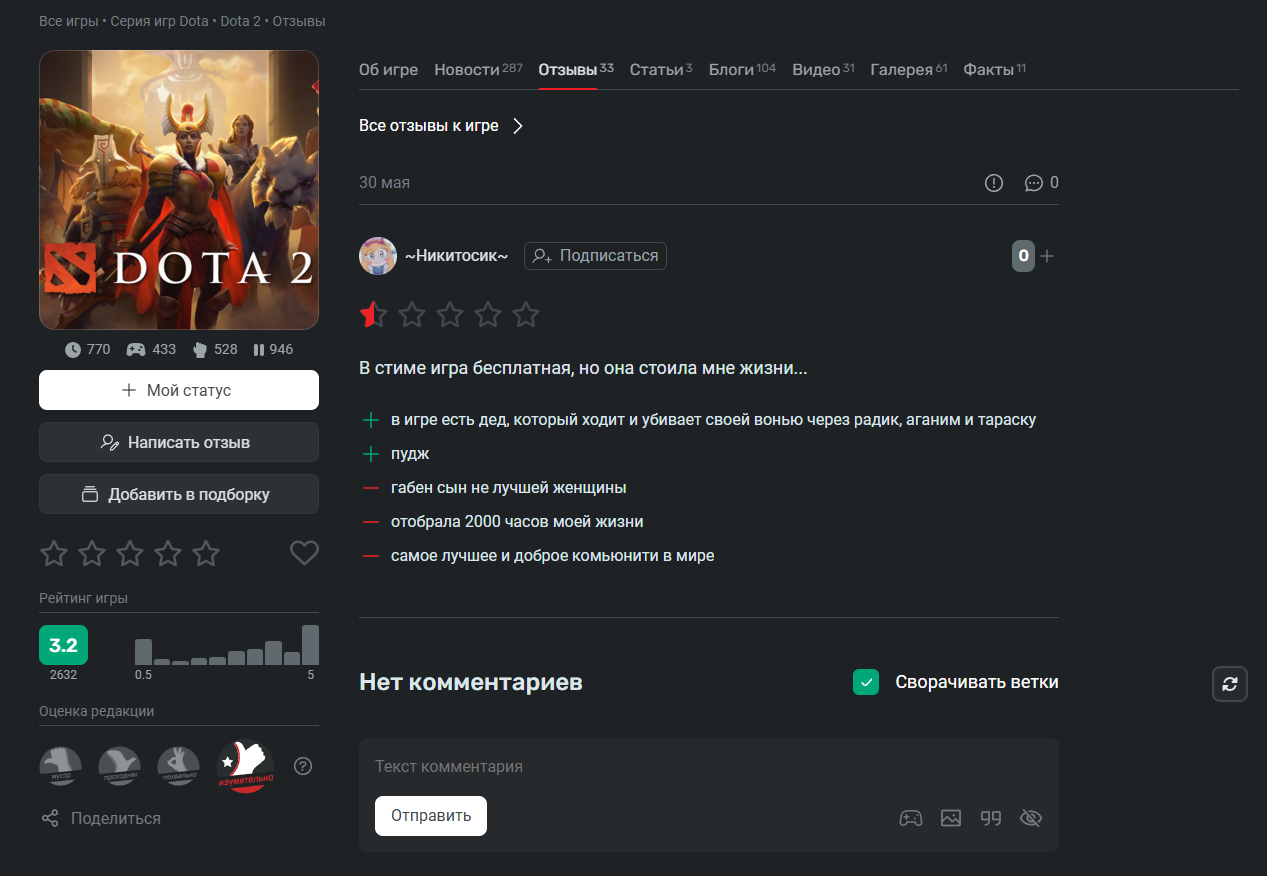The image size is (1267, 876).
Task: Rate the game three stars in sidebar
Action: coord(130,553)
